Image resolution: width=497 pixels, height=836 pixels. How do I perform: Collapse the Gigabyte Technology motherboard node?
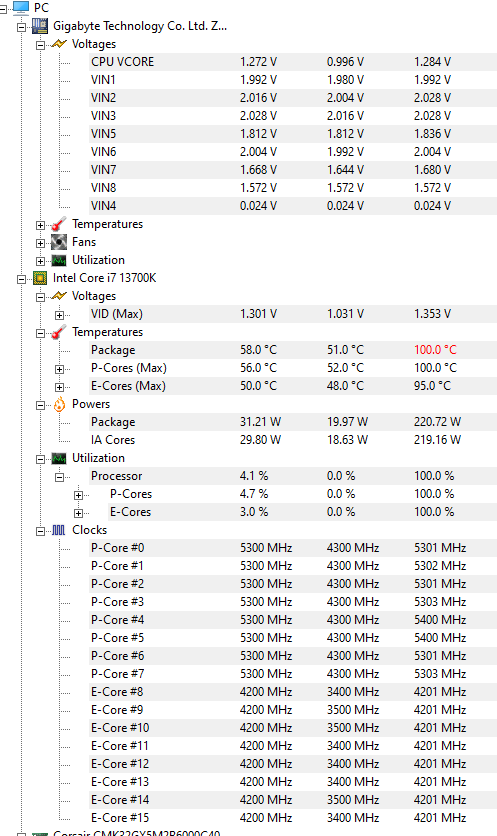(21, 27)
